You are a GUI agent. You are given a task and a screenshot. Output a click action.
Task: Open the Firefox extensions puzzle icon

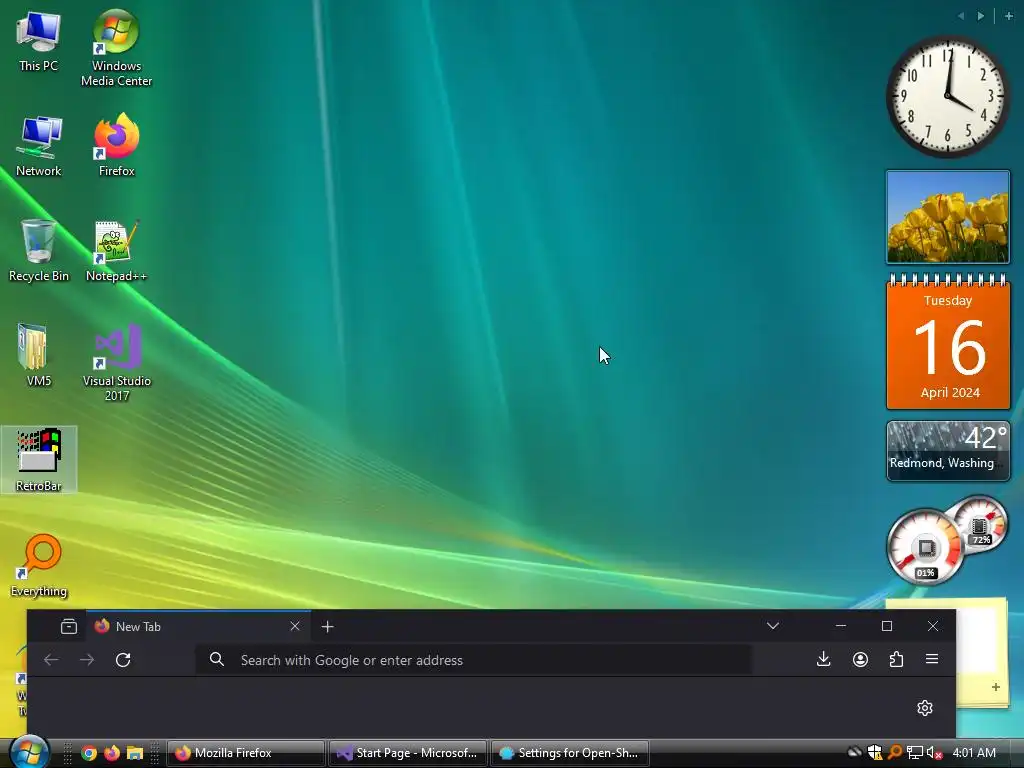pyautogui.click(x=896, y=660)
